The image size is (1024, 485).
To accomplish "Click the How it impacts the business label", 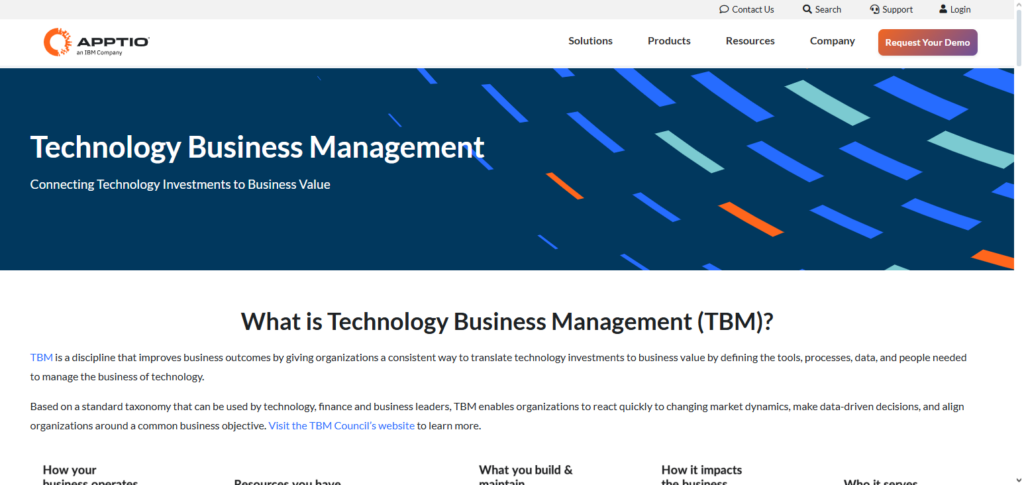I will [x=701, y=475].
